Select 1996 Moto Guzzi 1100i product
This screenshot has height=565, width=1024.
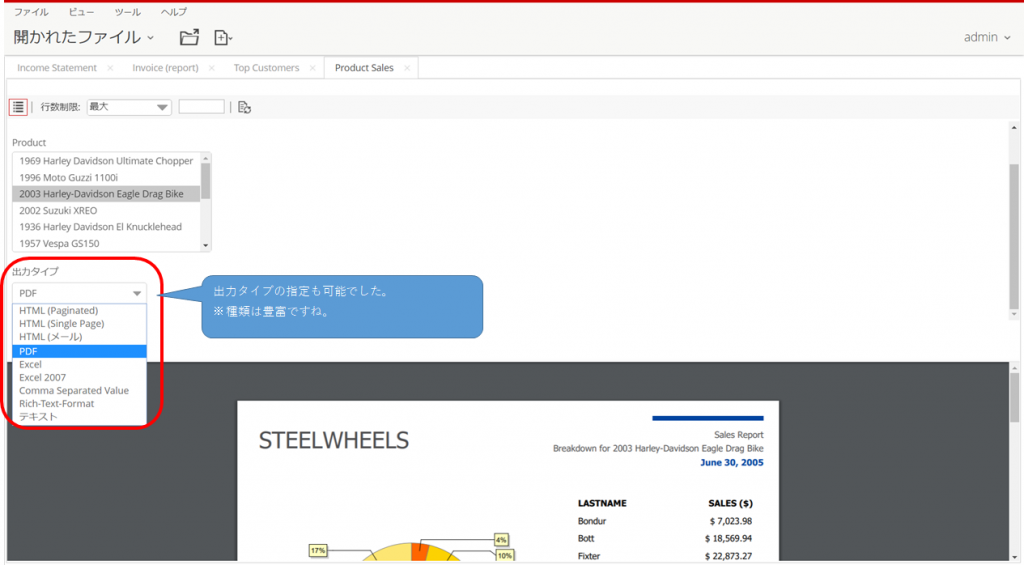(x=106, y=178)
